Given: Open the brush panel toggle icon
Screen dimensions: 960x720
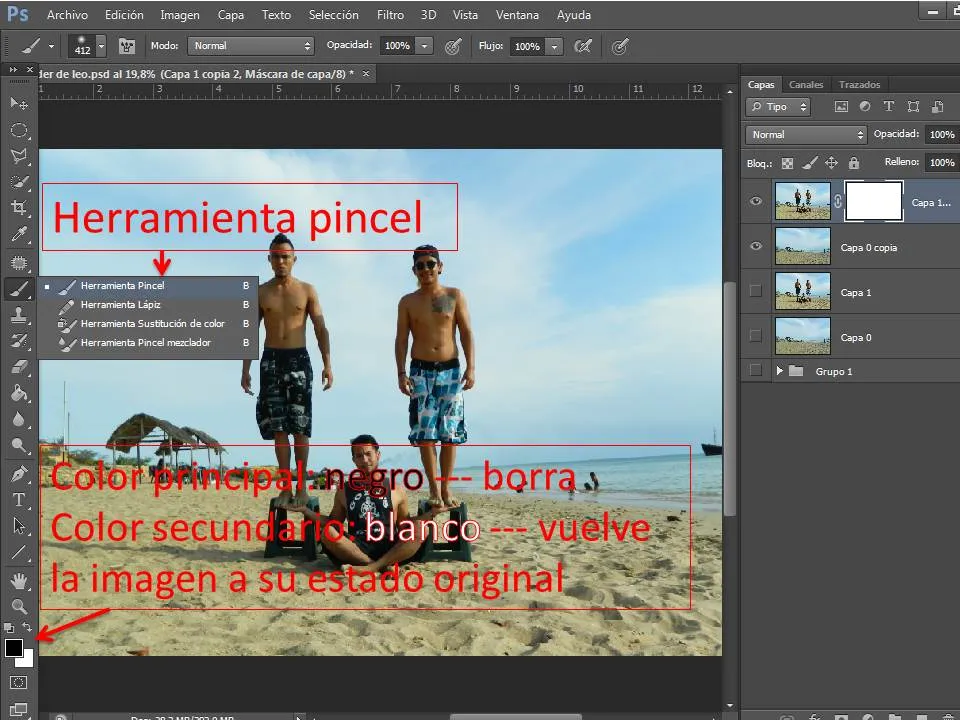Looking at the screenshot, I should [x=127, y=46].
